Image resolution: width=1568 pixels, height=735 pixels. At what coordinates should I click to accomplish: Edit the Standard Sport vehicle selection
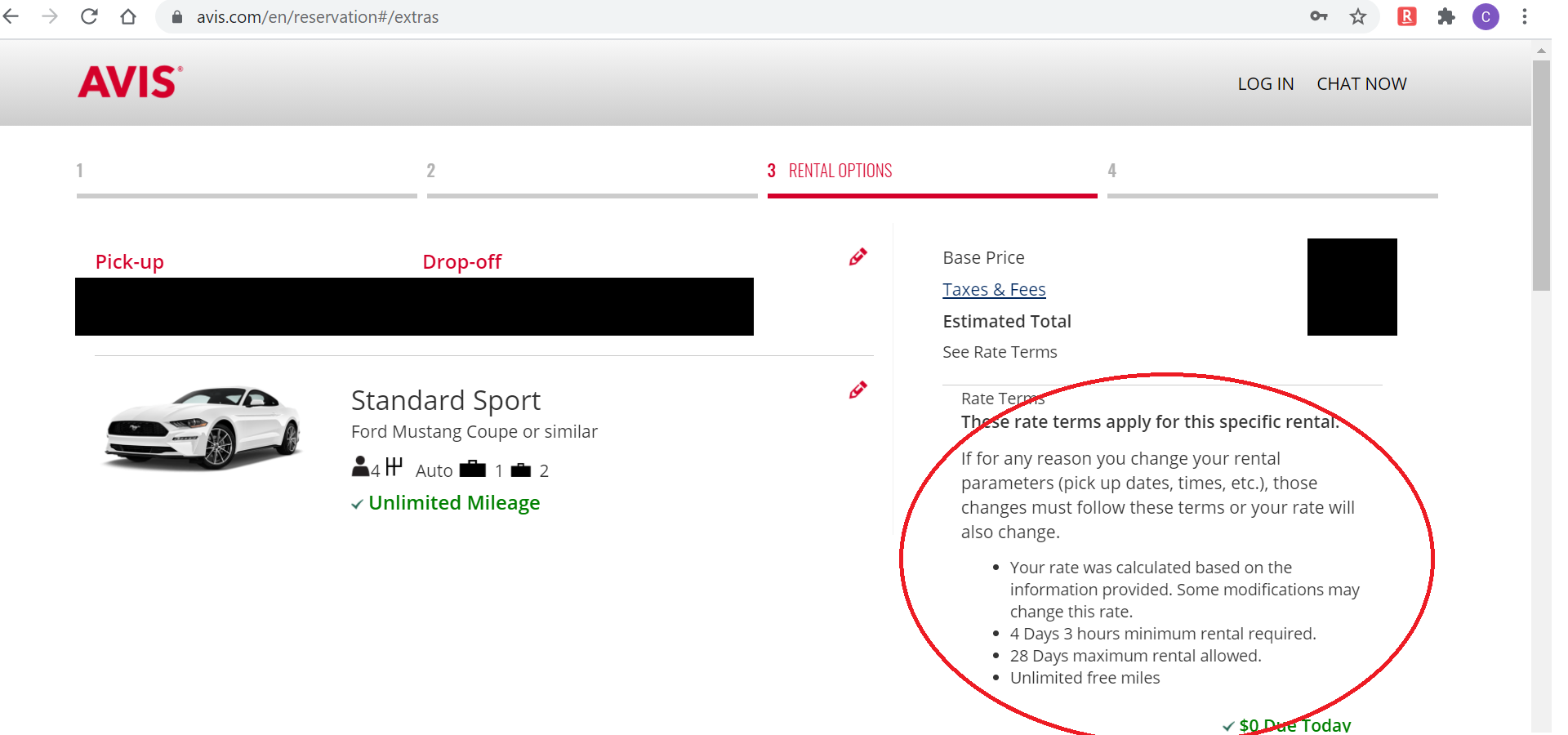857,390
